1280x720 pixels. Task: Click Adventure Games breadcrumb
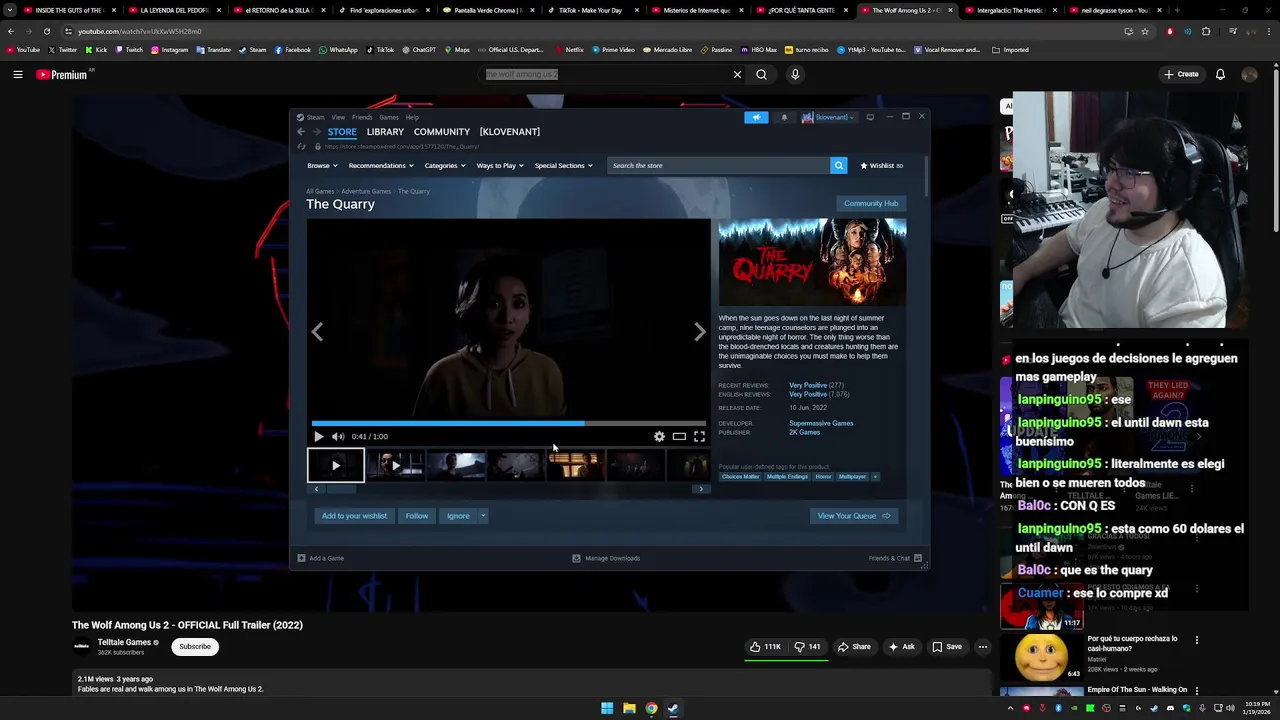[x=366, y=191]
